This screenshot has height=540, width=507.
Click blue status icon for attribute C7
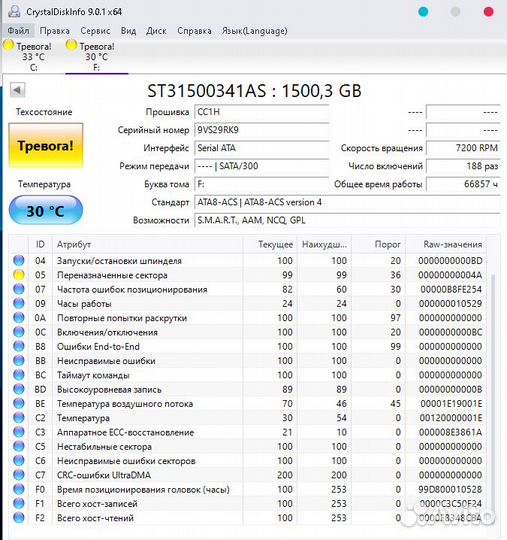coord(19,475)
